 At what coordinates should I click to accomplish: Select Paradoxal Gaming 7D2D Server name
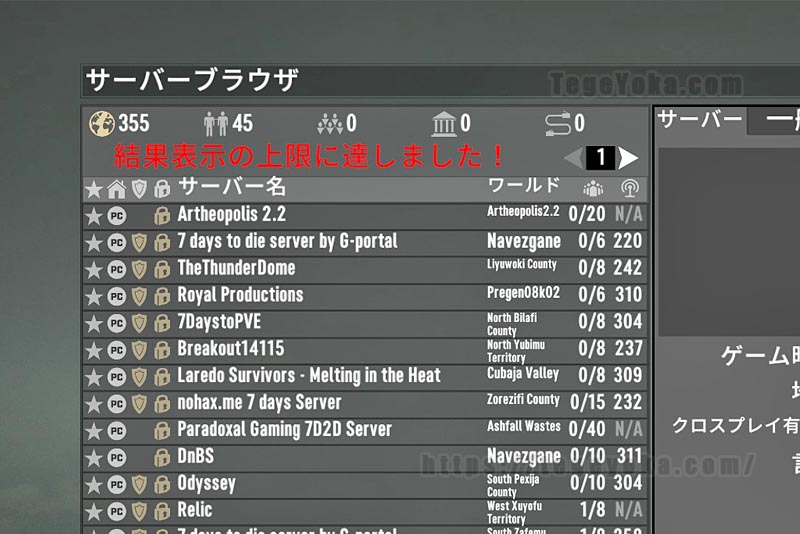(x=285, y=429)
